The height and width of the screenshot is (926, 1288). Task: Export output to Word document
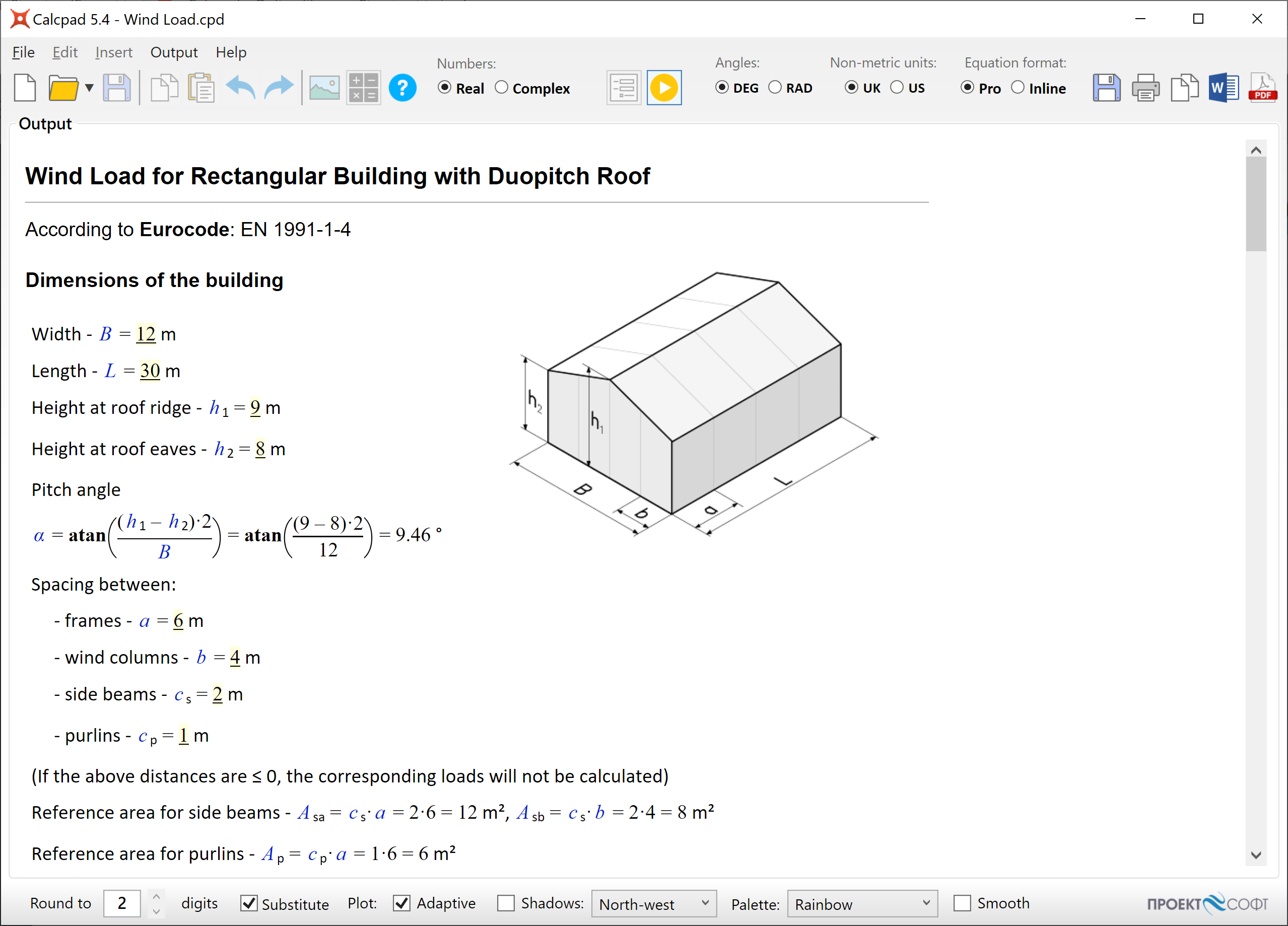[x=1223, y=88]
